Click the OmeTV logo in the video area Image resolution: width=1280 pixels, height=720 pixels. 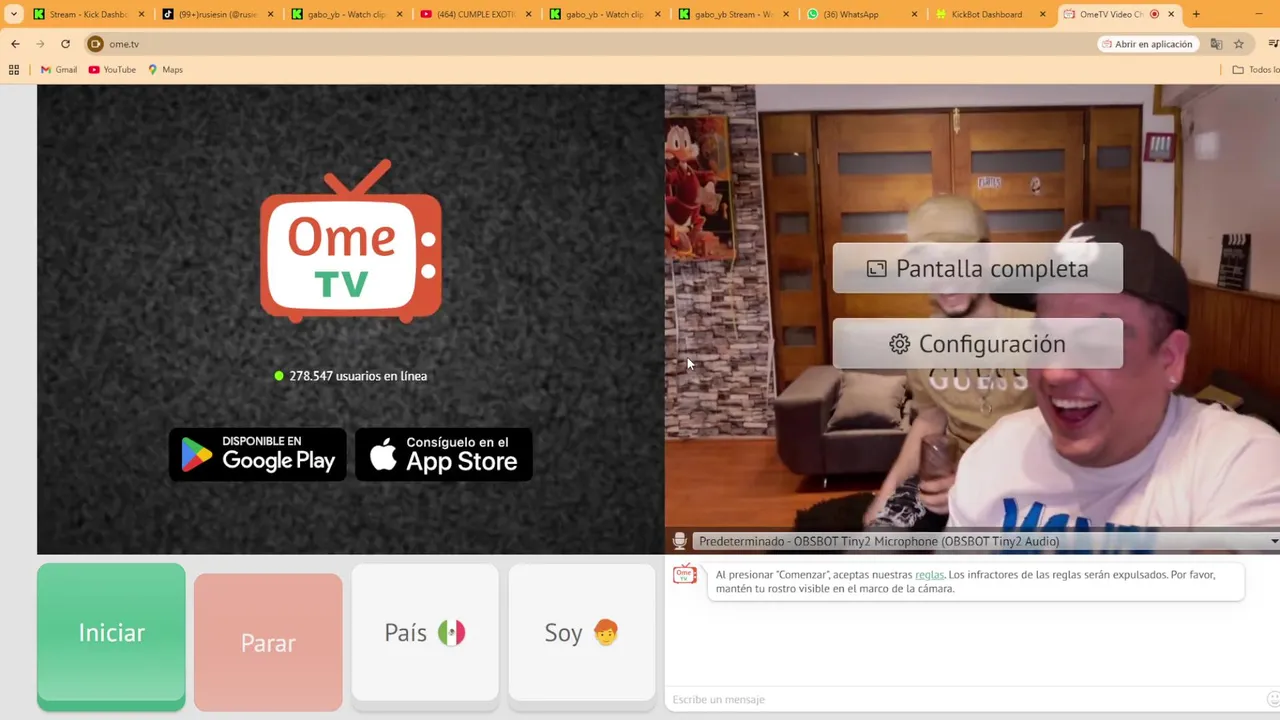point(351,242)
